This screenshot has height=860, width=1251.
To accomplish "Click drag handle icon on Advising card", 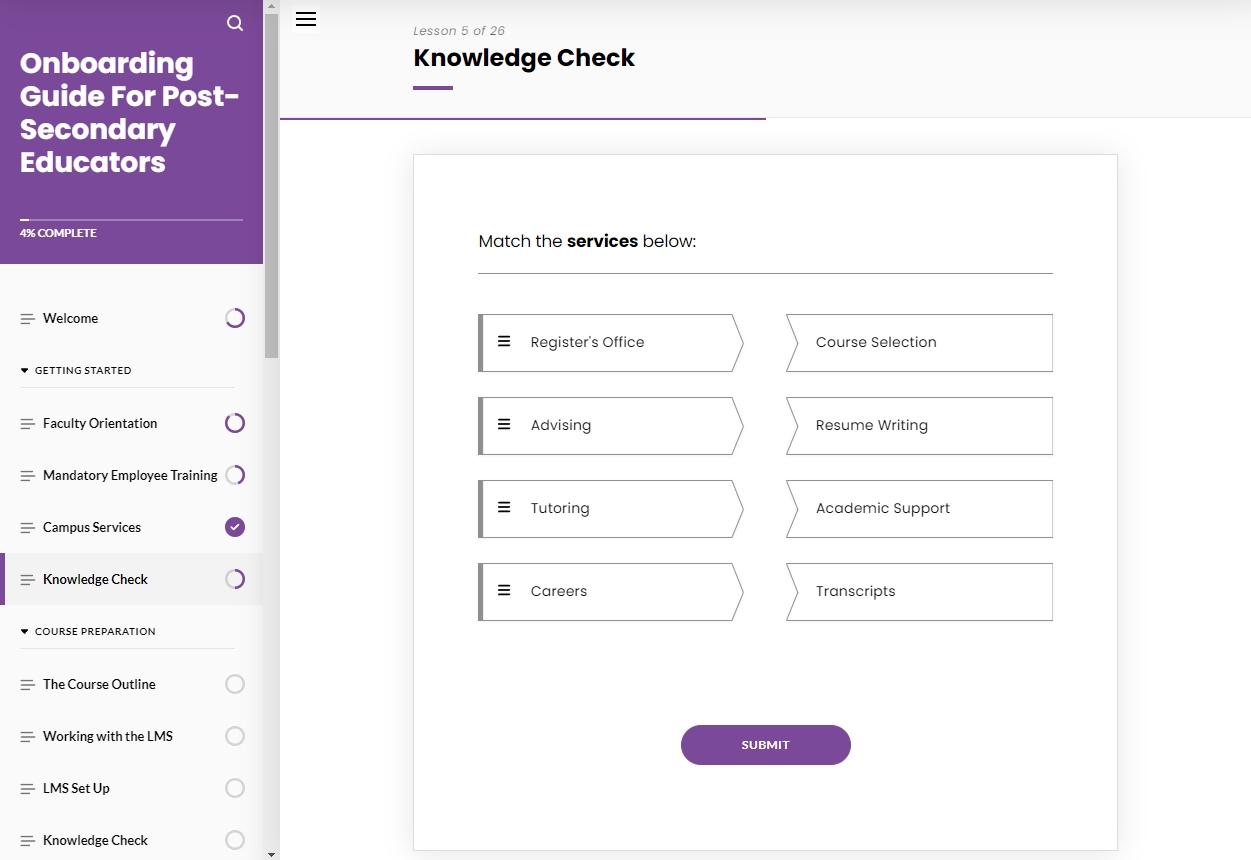I will pyautogui.click(x=504, y=425).
